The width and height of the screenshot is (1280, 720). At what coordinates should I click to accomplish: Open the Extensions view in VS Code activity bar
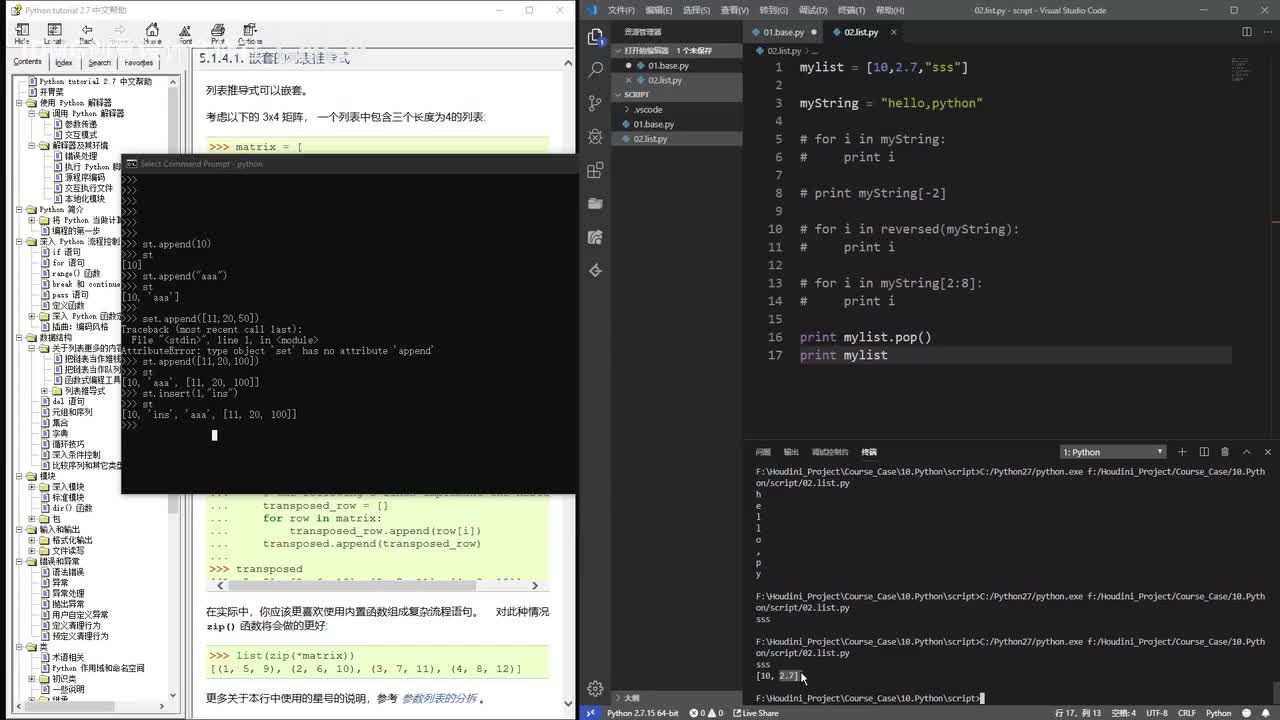[x=596, y=170]
